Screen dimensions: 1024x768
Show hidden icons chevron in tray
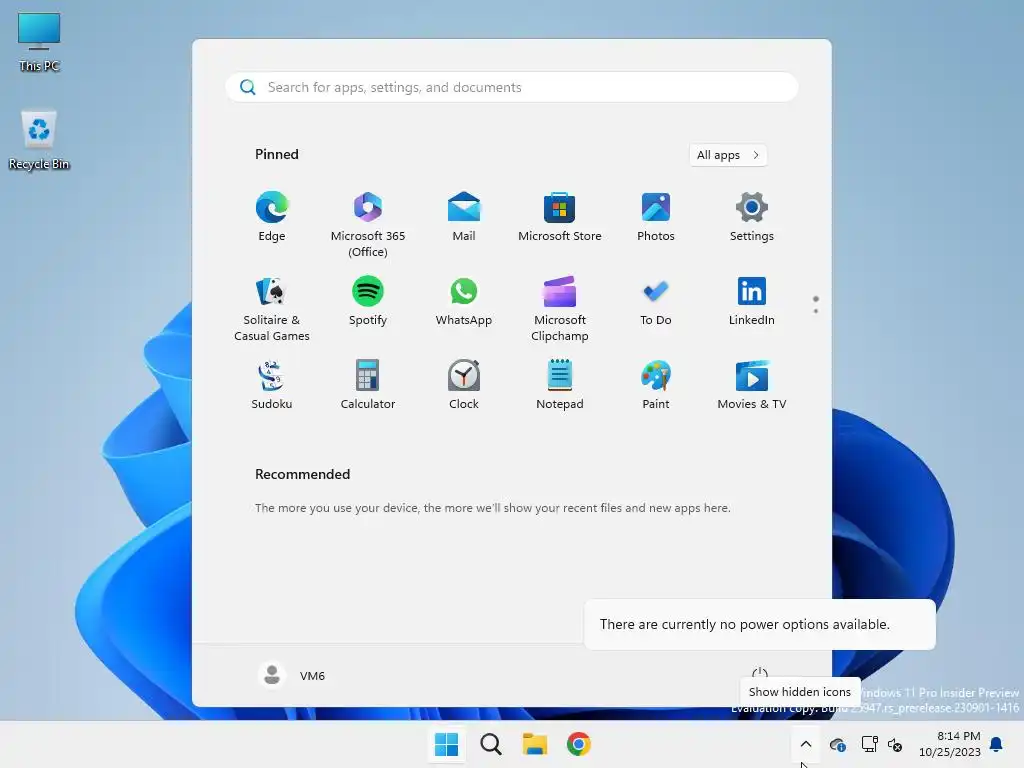pyautogui.click(x=806, y=744)
